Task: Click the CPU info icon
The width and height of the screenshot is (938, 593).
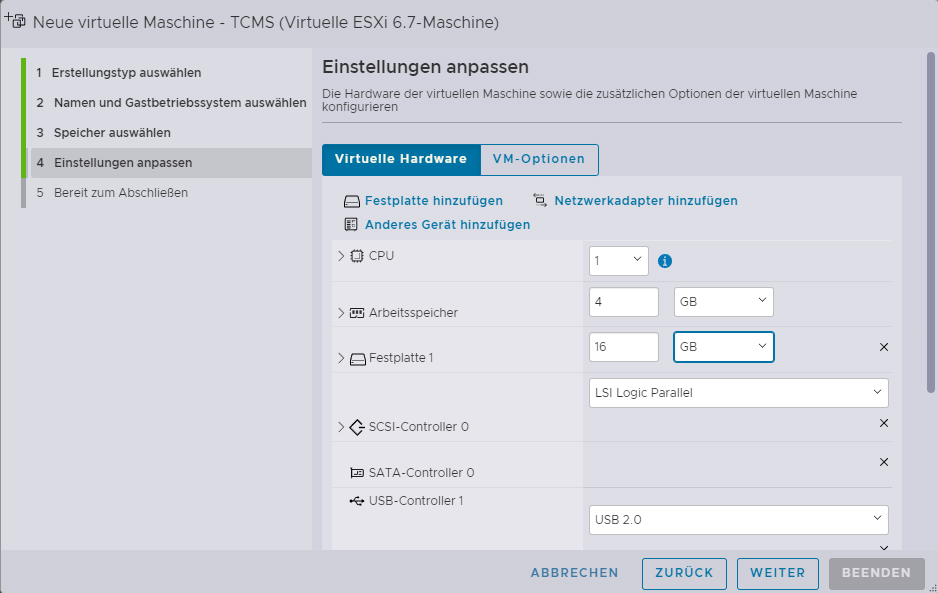Action: pos(665,261)
